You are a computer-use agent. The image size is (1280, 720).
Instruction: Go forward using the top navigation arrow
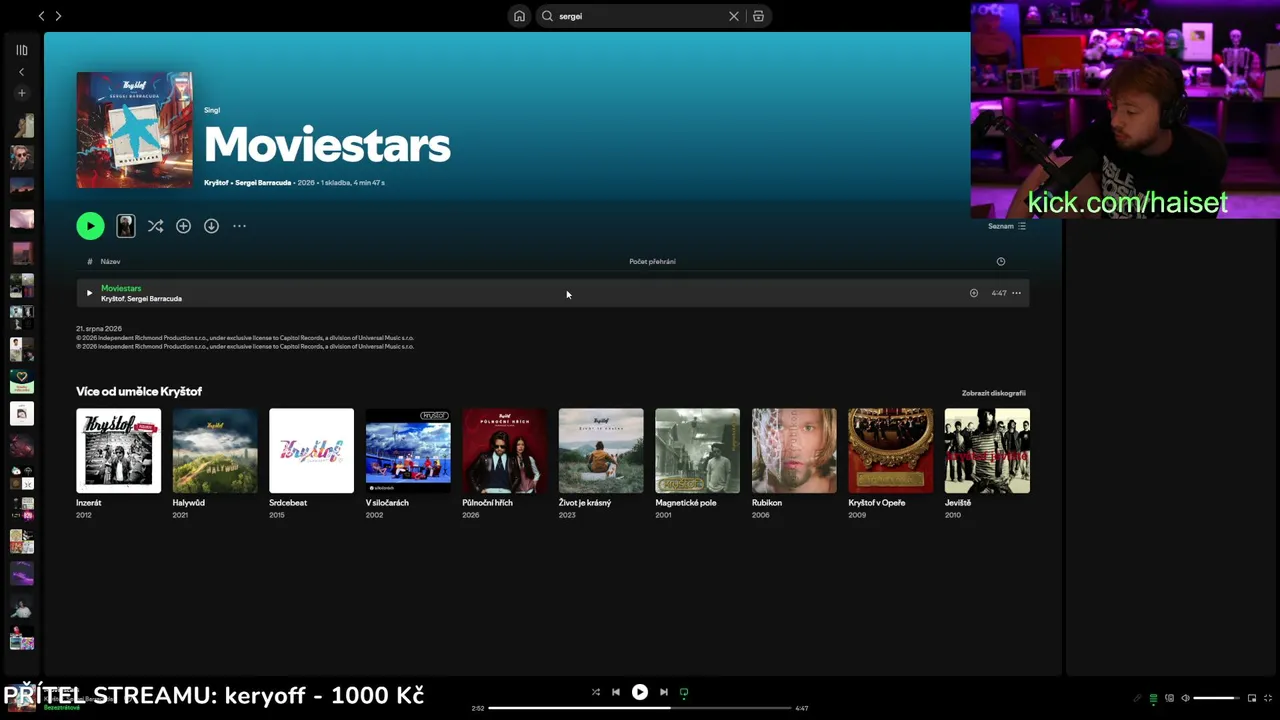pyautogui.click(x=58, y=16)
